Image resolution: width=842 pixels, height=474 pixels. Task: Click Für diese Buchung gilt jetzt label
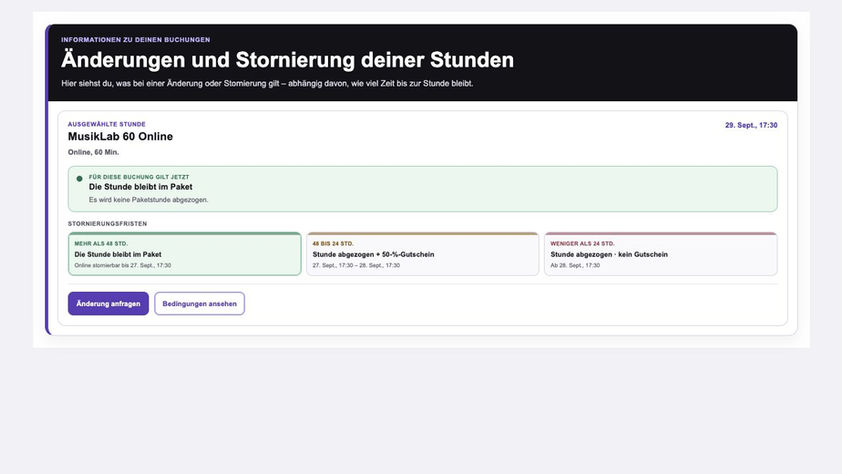point(139,177)
